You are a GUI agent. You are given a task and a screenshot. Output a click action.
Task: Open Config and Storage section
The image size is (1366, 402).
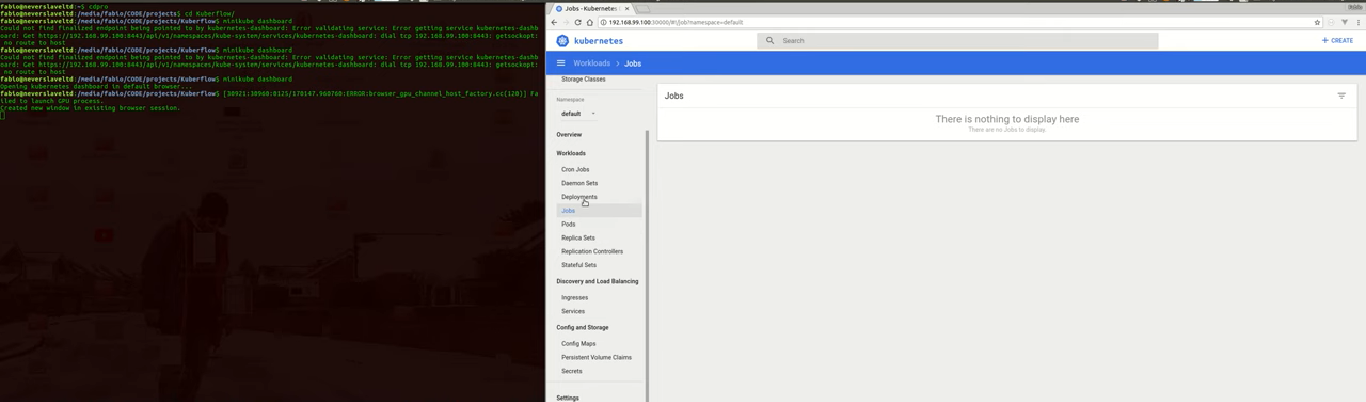pyautogui.click(x=582, y=327)
